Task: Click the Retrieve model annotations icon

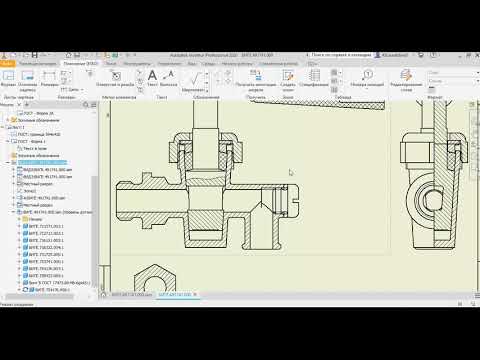Action: tap(256, 80)
